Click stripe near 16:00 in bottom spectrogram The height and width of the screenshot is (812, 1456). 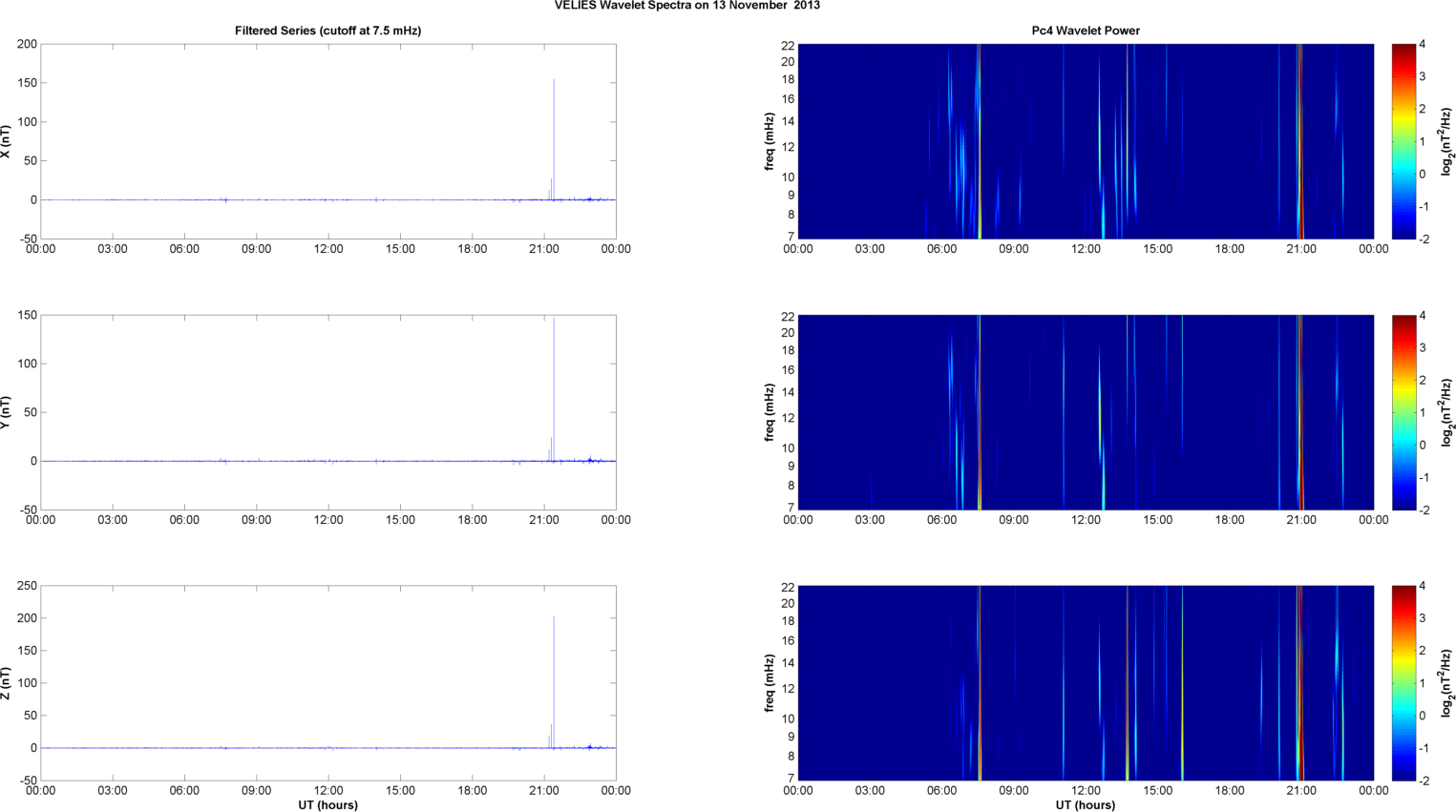(x=1182, y=683)
